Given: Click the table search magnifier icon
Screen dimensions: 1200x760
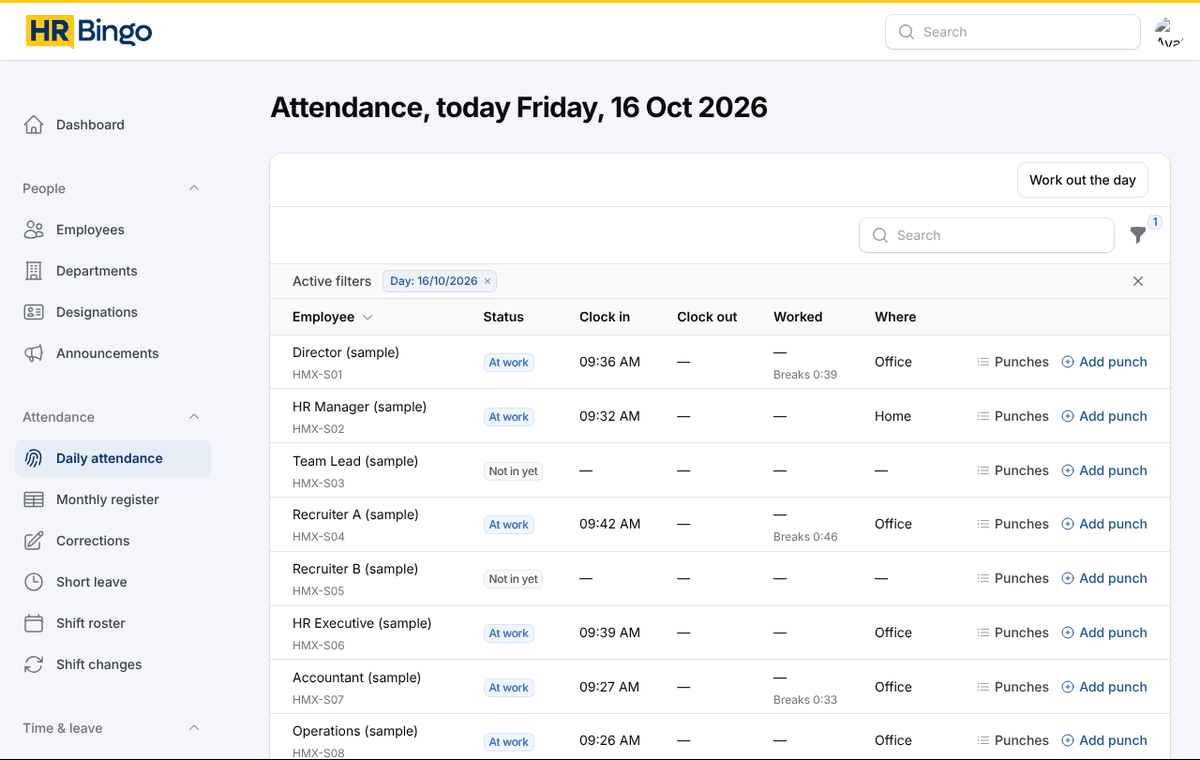Looking at the screenshot, I should [x=881, y=235].
